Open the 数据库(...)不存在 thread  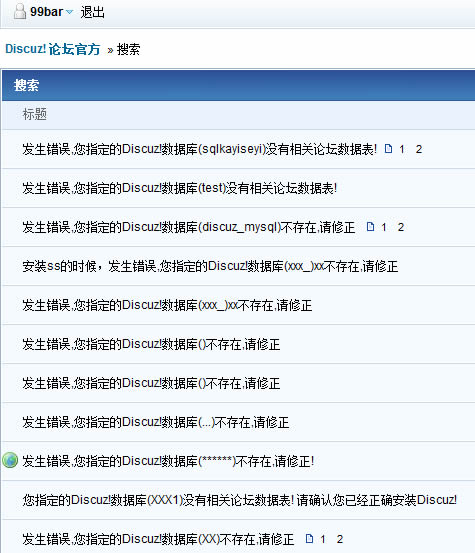156,422
